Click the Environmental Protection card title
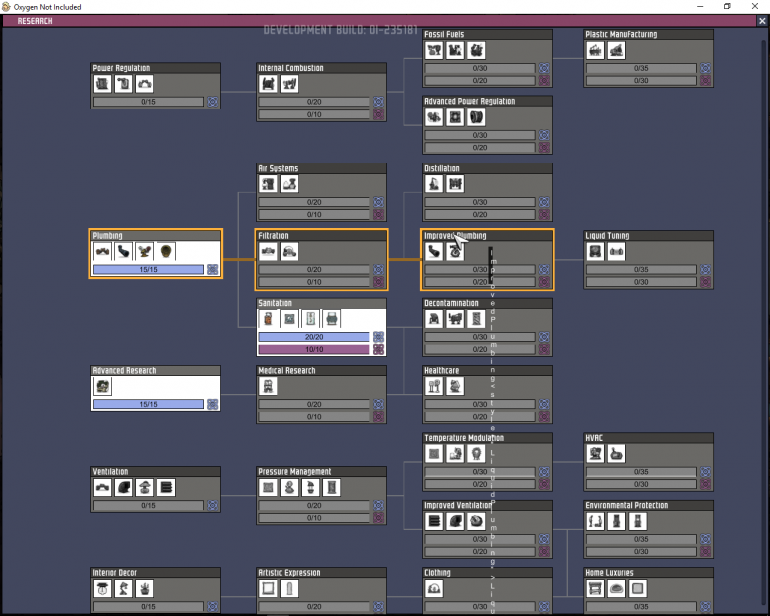Screen dimensions: 770x616 (627, 505)
